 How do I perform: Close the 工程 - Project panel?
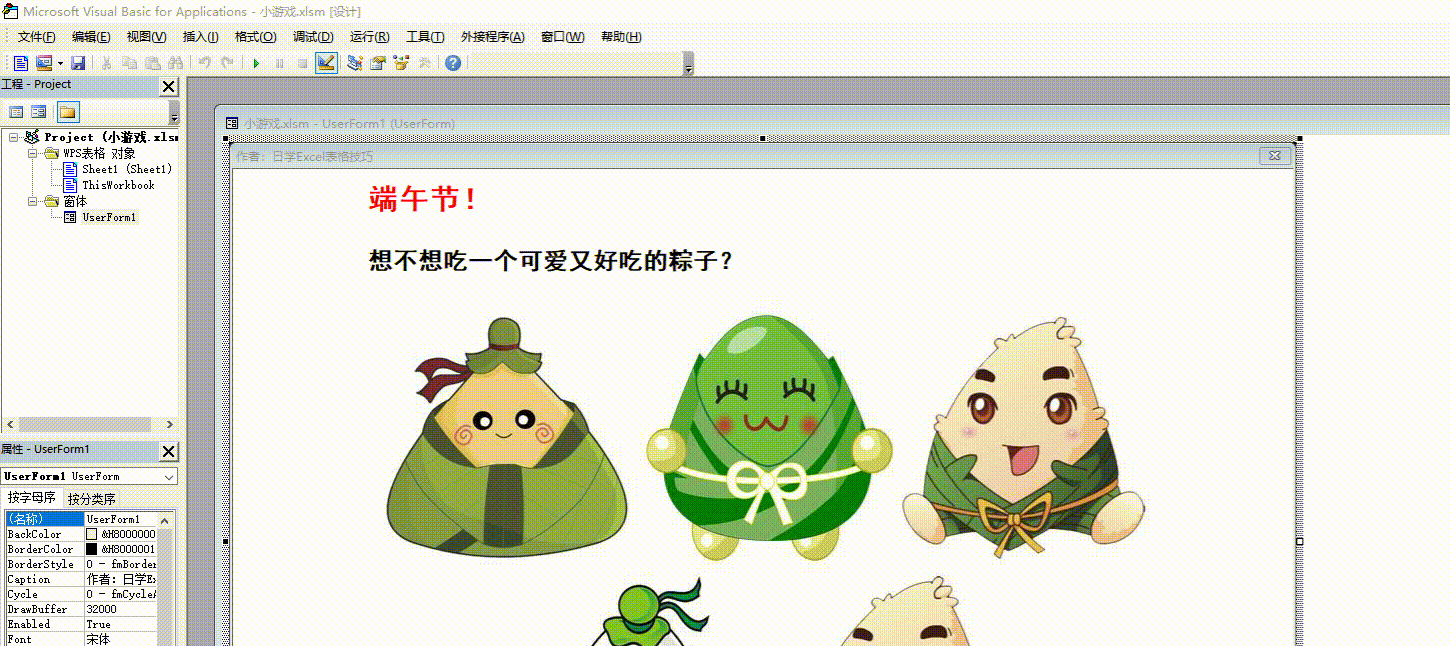pyautogui.click(x=168, y=87)
